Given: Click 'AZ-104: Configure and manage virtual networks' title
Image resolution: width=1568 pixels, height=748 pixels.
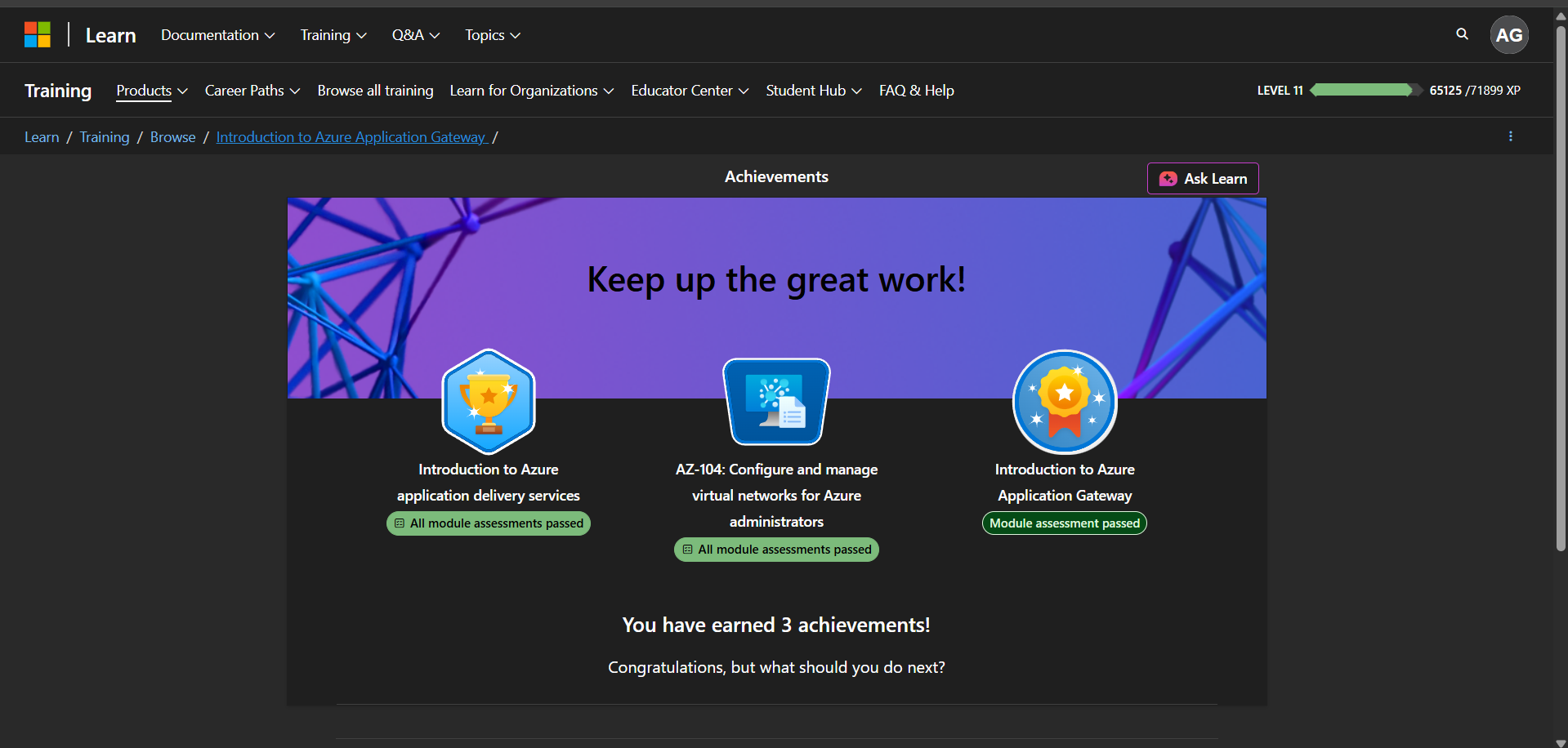Looking at the screenshot, I should click(x=776, y=496).
